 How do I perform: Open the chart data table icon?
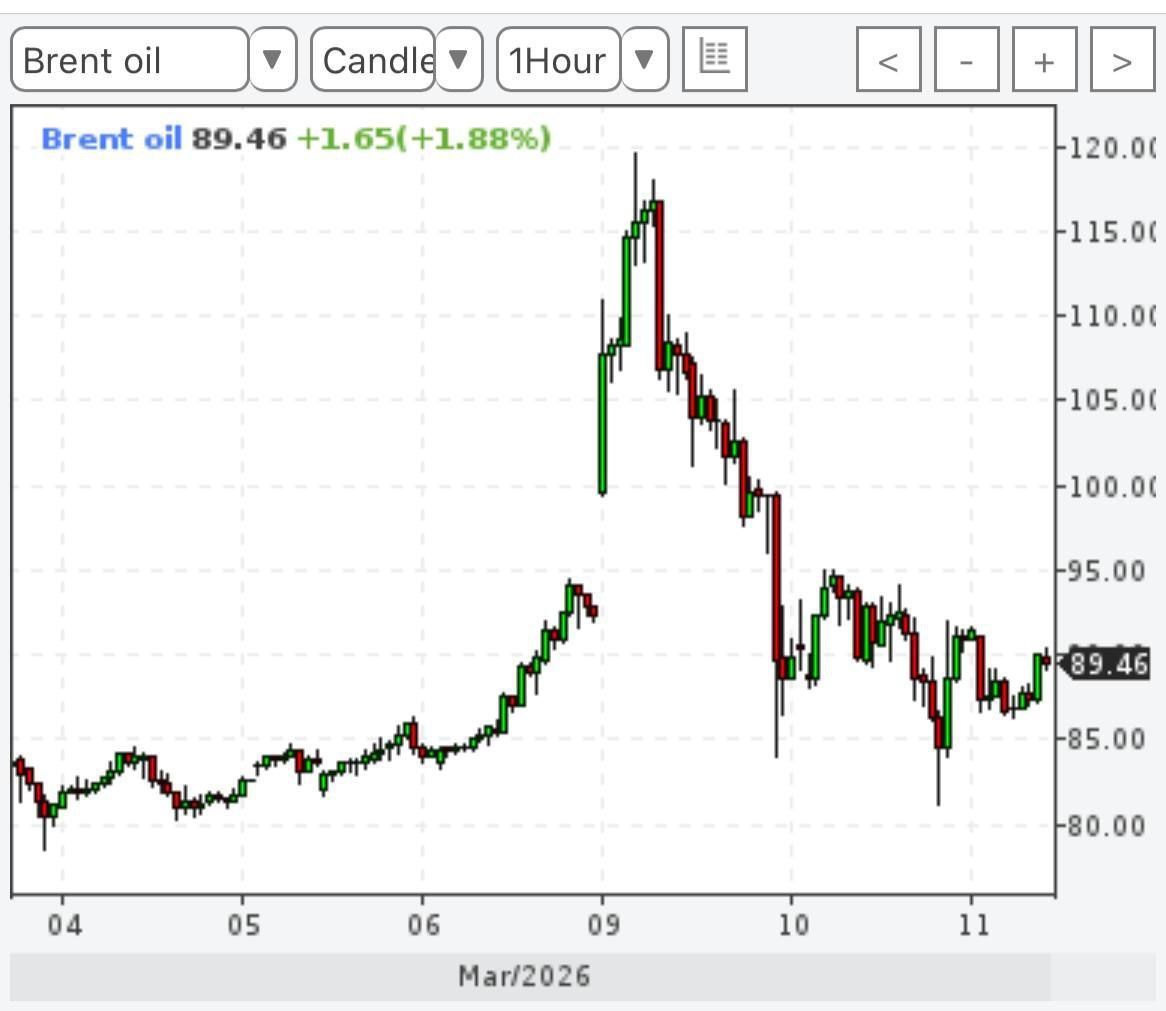pyautogui.click(x=714, y=59)
